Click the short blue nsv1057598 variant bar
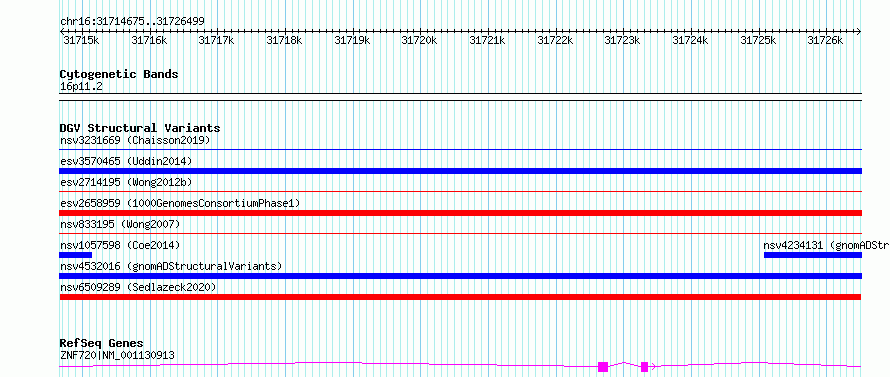This screenshot has width=890, height=377. pos(75,255)
